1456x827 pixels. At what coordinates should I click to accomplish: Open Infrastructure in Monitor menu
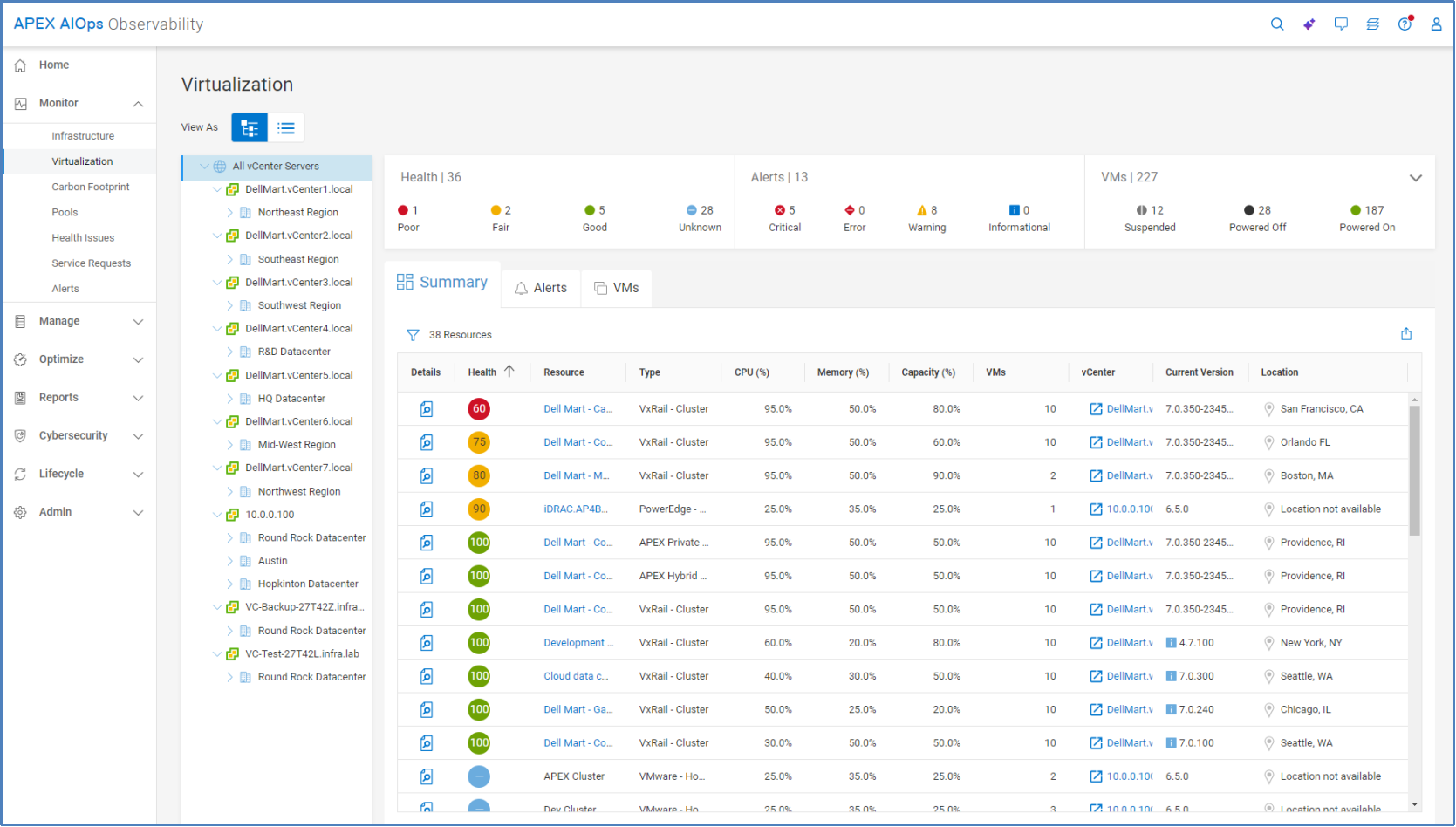(83, 136)
